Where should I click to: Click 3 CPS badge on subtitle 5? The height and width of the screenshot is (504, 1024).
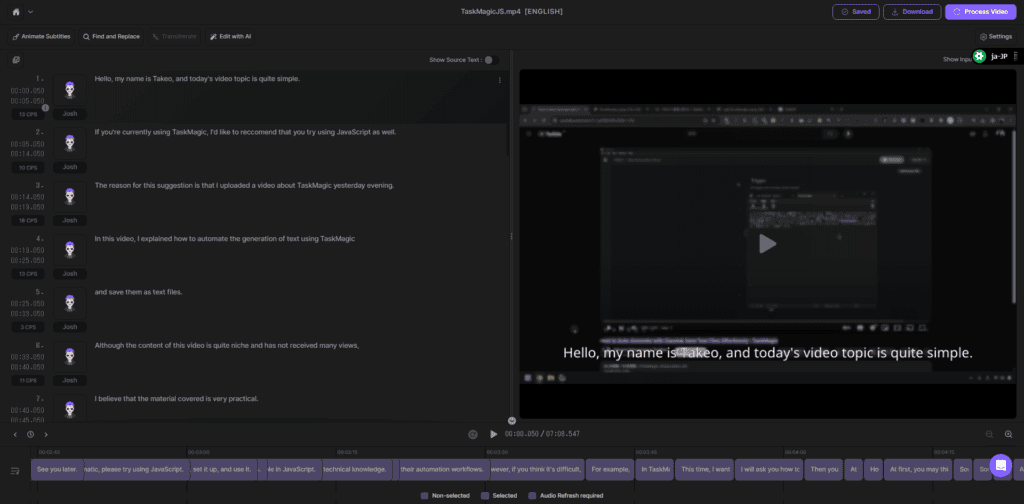pyautogui.click(x=28, y=327)
